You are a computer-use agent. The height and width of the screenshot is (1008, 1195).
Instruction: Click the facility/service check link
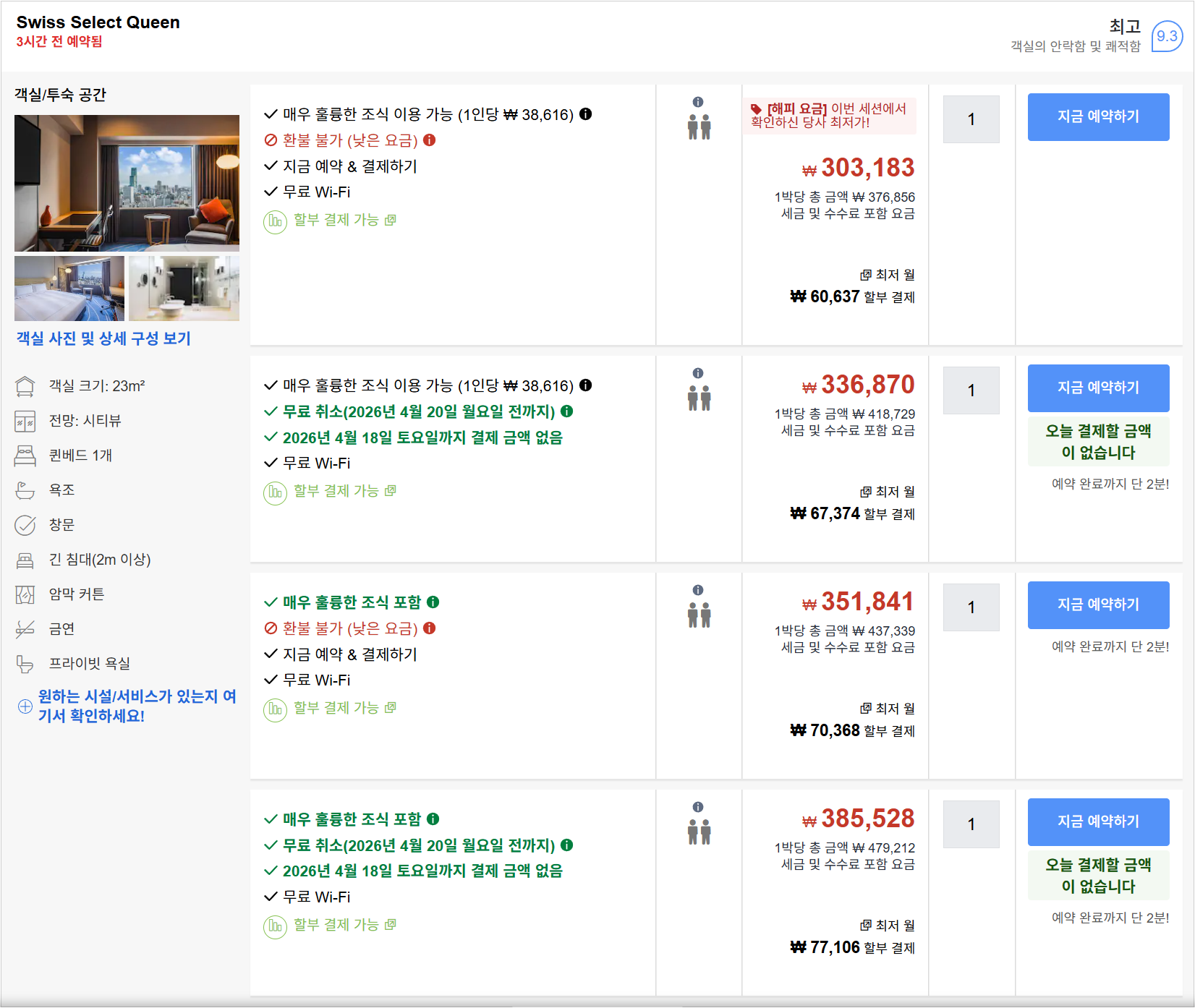coord(127,706)
